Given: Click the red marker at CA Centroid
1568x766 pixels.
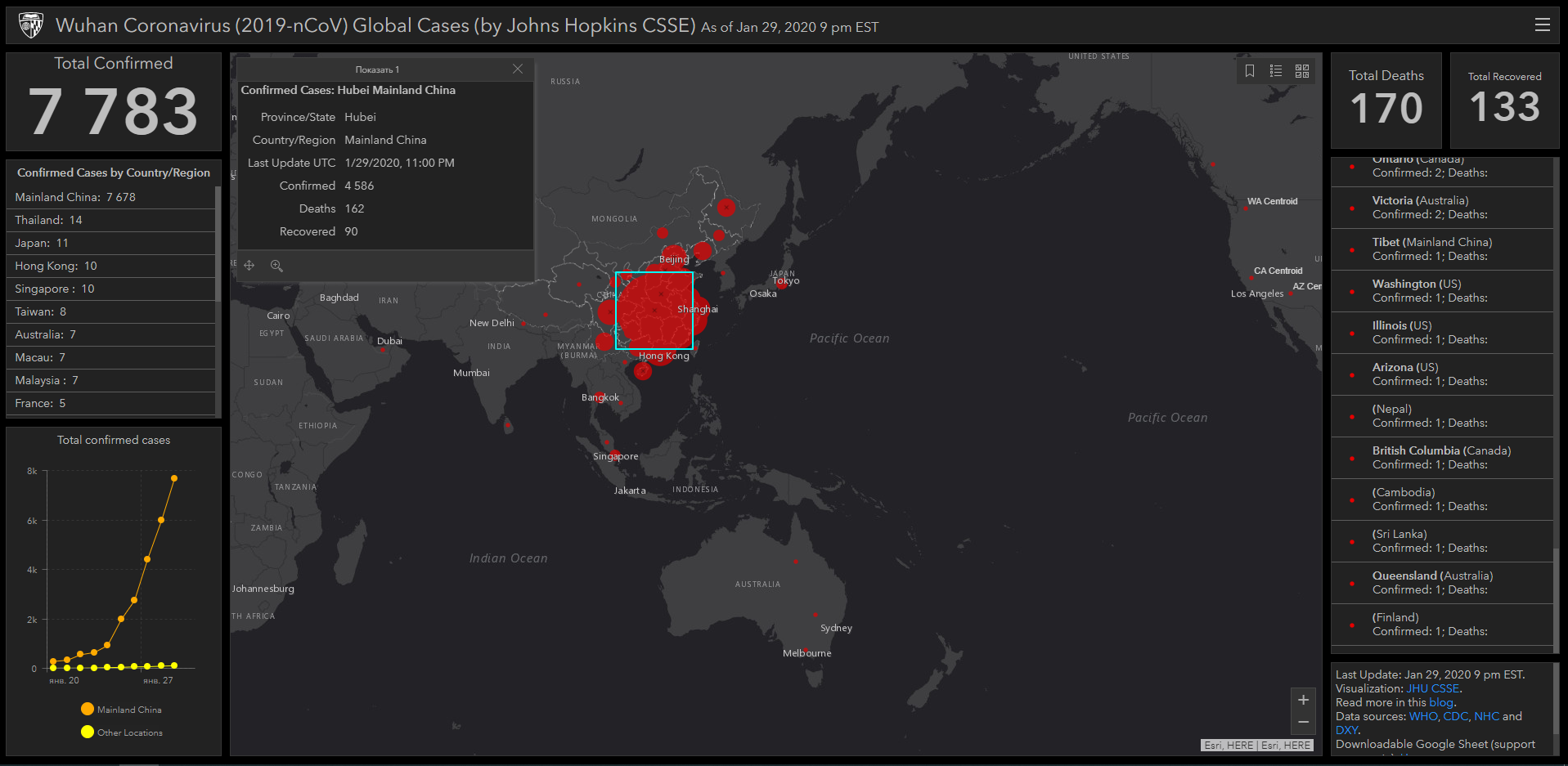Looking at the screenshot, I should 1251,278.
